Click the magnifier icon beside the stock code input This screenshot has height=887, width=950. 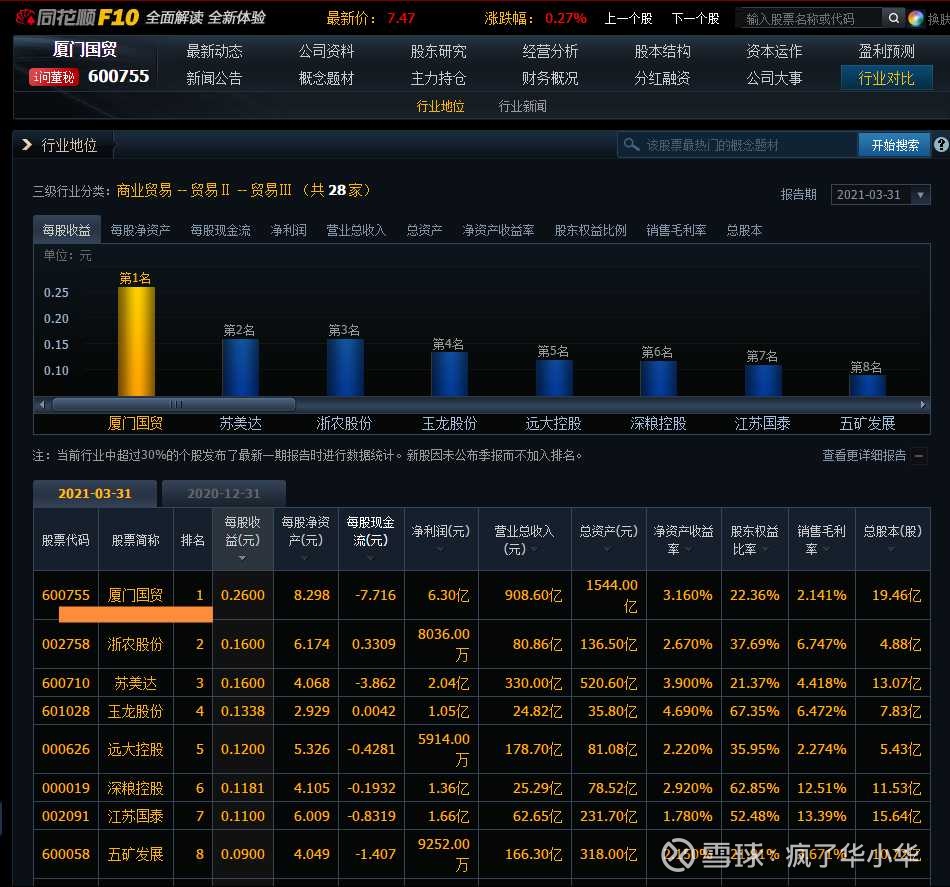(893, 18)
